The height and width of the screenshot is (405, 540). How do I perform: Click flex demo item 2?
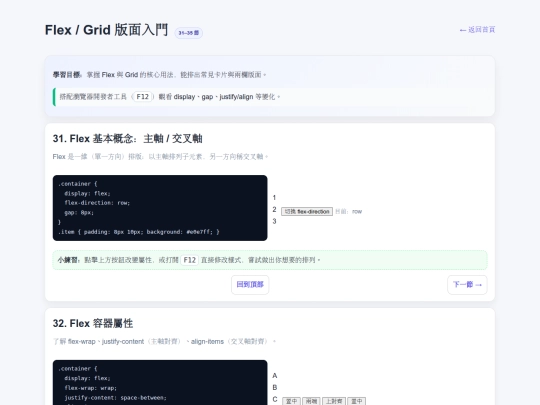tap(274, 209)
